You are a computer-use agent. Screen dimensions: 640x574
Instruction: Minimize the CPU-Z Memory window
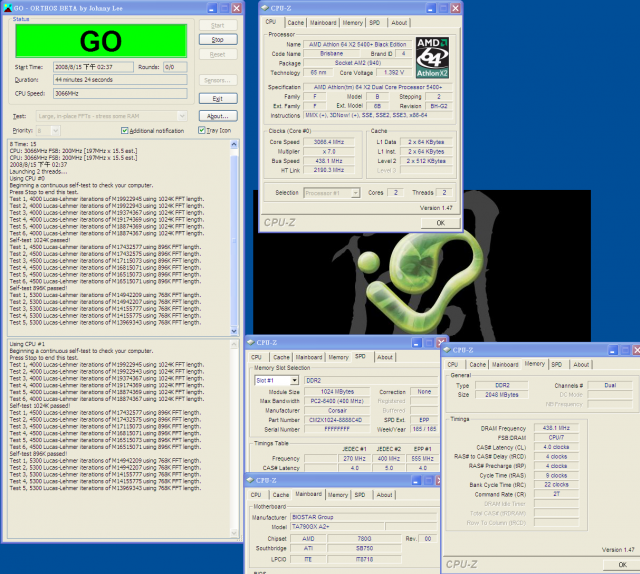click(613, 350)
